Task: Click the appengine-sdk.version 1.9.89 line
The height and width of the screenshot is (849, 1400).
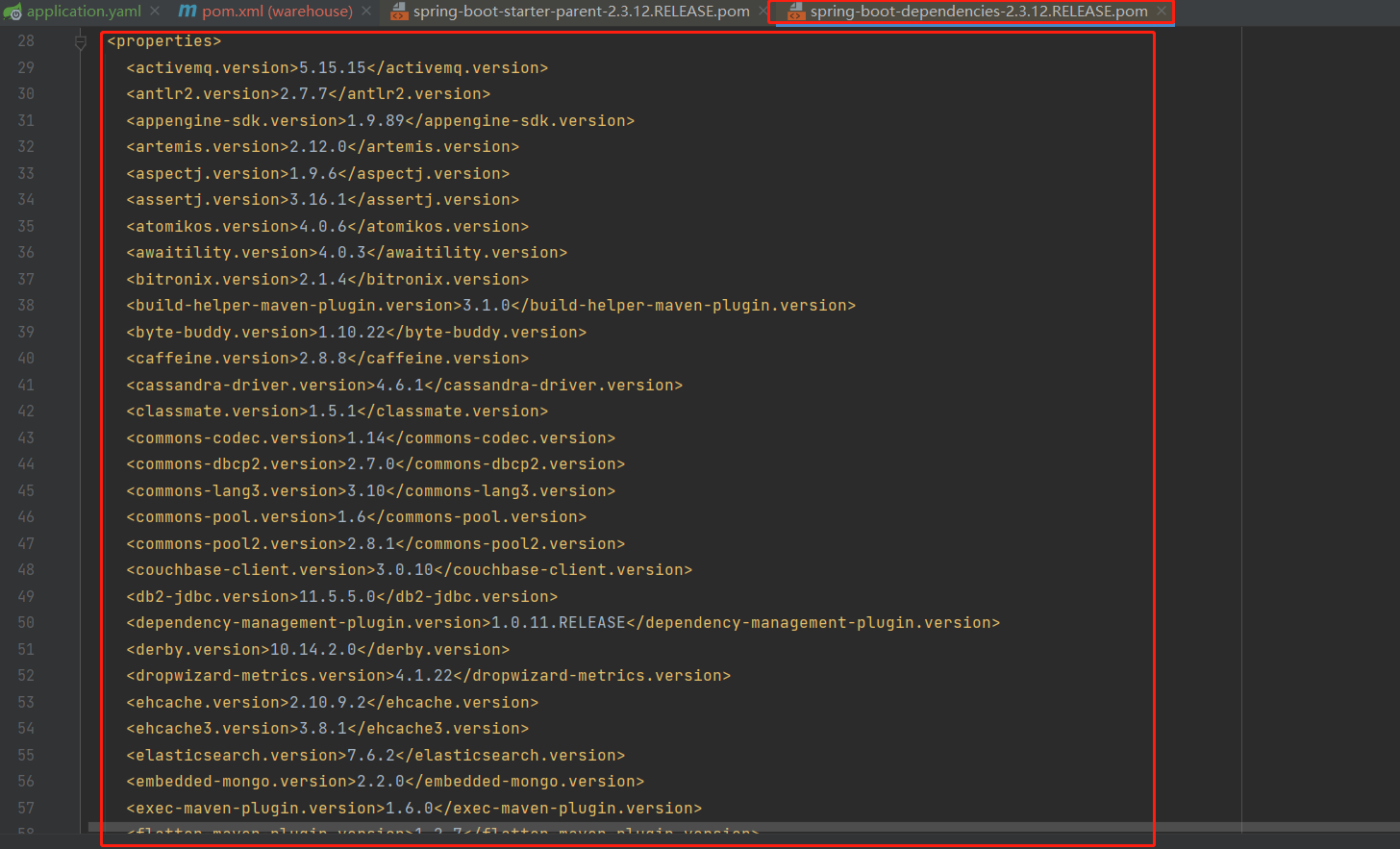Action: [381, 121]
